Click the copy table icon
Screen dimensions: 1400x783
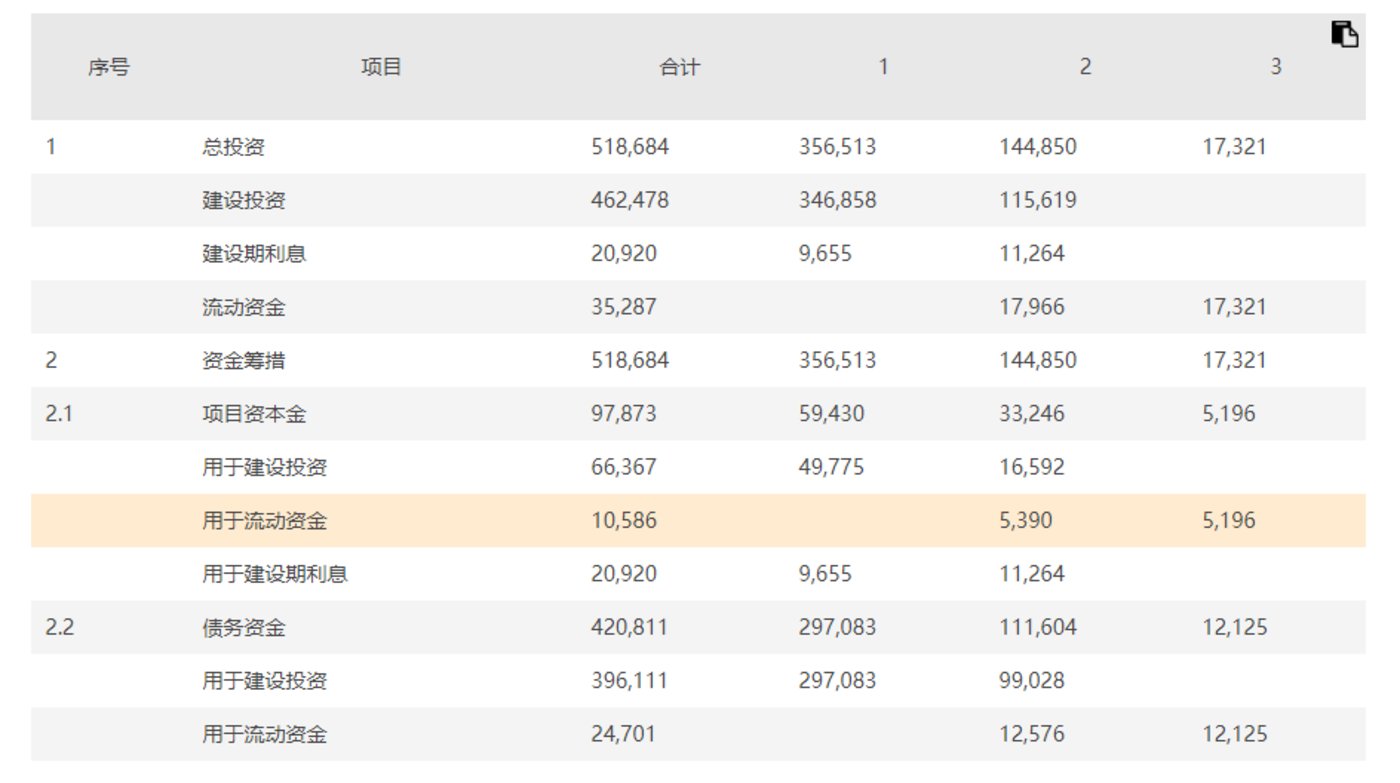(x=1344, y=34)
